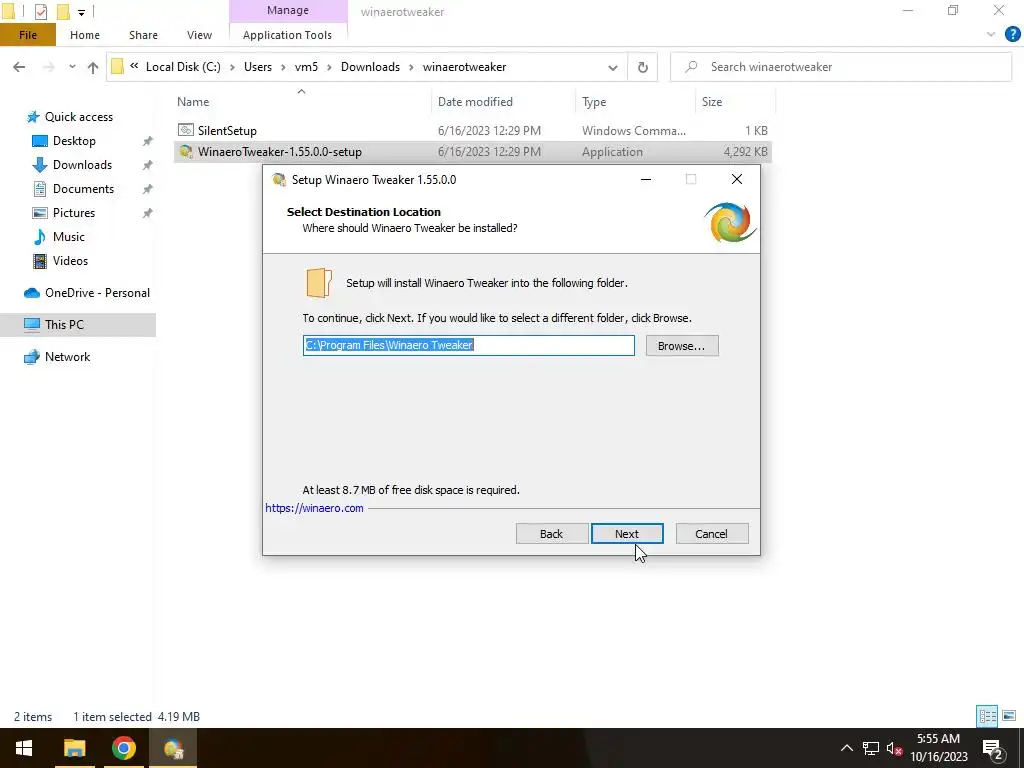Open Music in the navigation pane
The height and width of the screenshot is (768, 1024).
[x=68, y=237]
